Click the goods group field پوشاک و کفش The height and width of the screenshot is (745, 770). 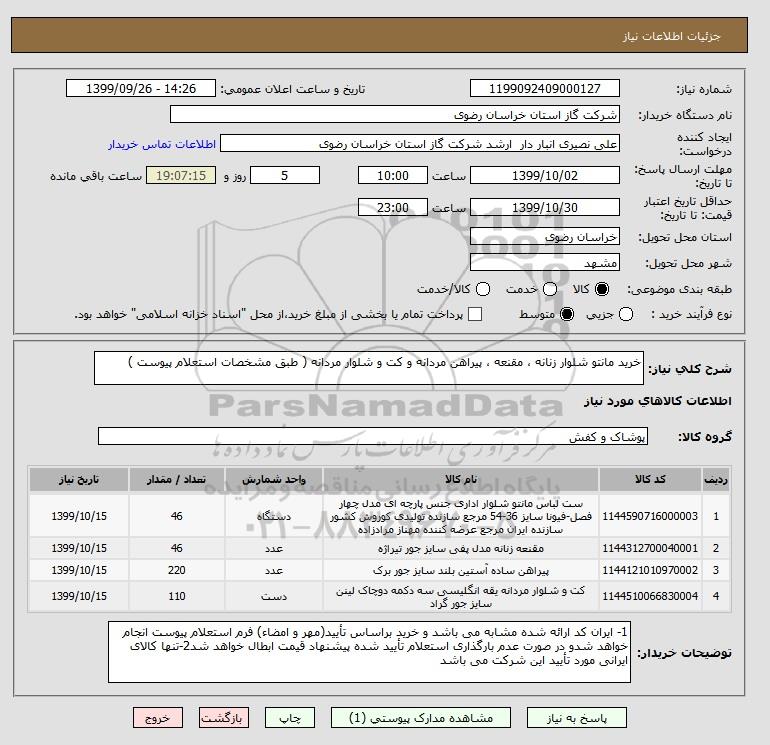click(x=373, y=436)
